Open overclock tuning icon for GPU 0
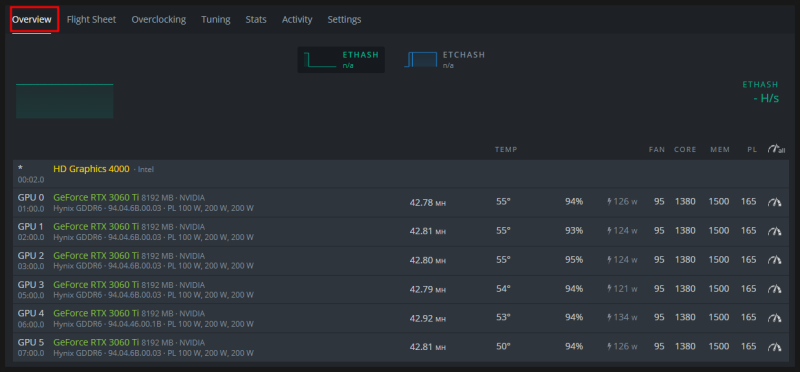Viewport: 800px width, 372px height. [774, 202]
